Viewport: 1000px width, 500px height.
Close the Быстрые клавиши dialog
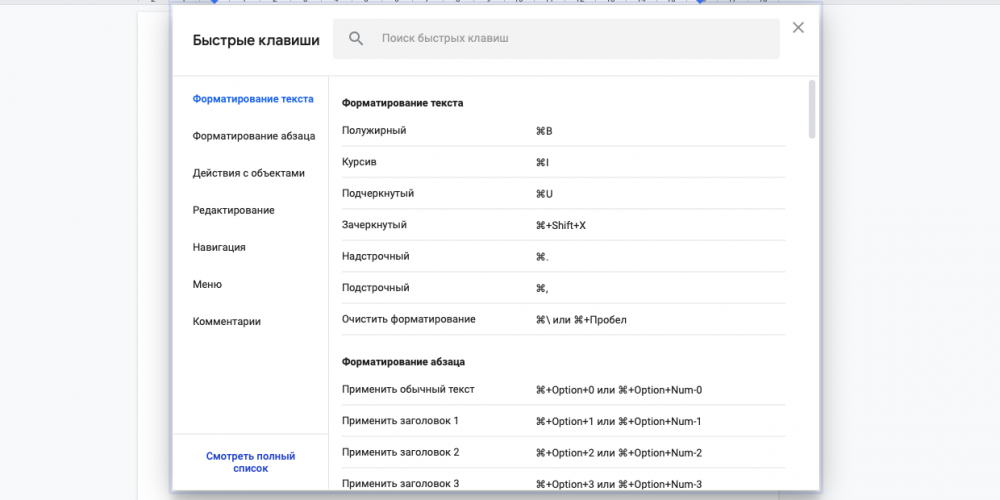pyautogui.click(x=798, y=28)
